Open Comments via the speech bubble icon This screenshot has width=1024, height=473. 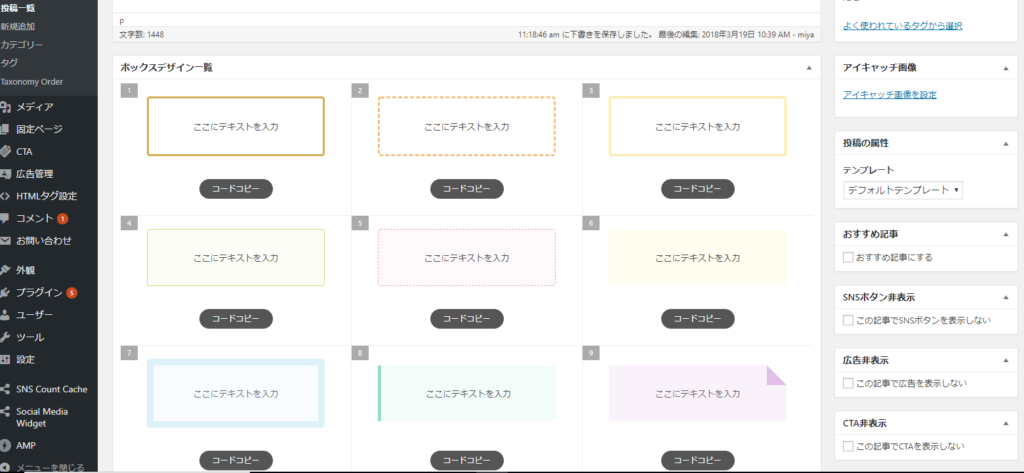pos(5,218)
